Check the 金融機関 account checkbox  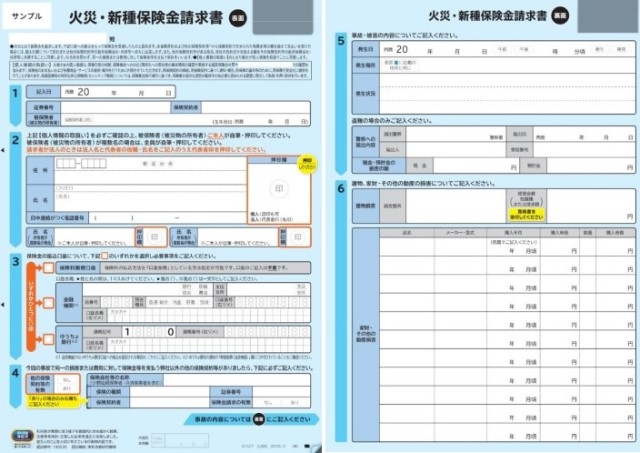(48, 303)
